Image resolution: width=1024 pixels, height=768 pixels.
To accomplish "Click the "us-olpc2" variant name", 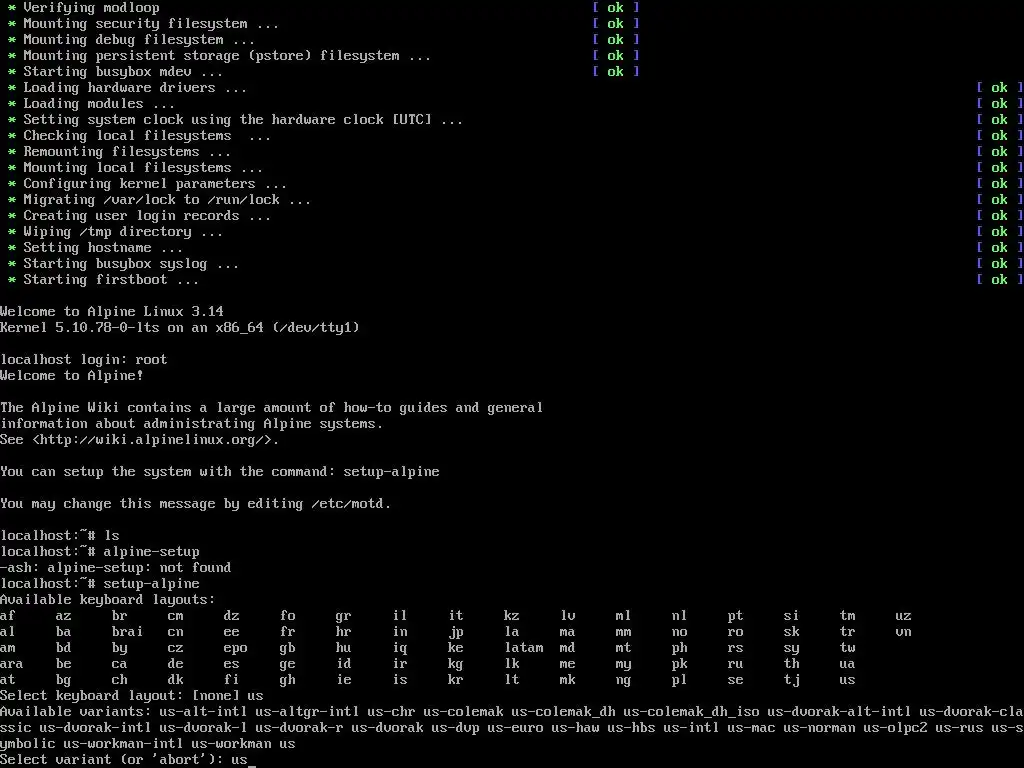I will [x=895, y=728].
